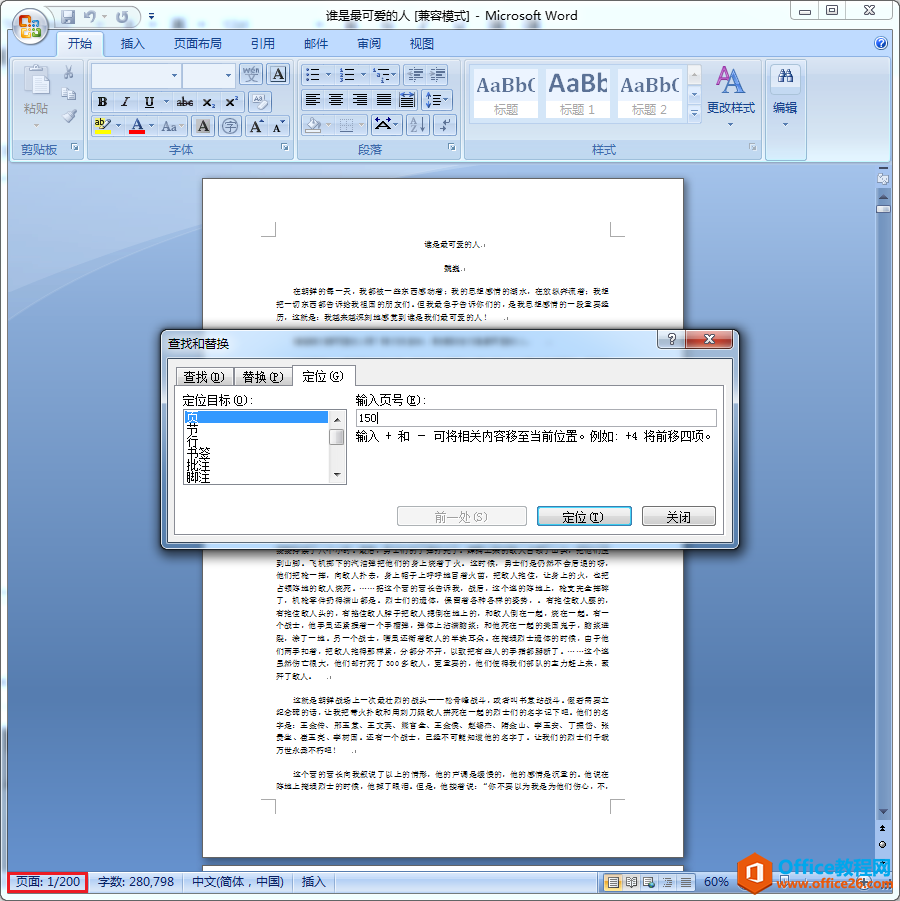Select the 标题 1 style
900x901 pixels.
click(x=577, y=93)
